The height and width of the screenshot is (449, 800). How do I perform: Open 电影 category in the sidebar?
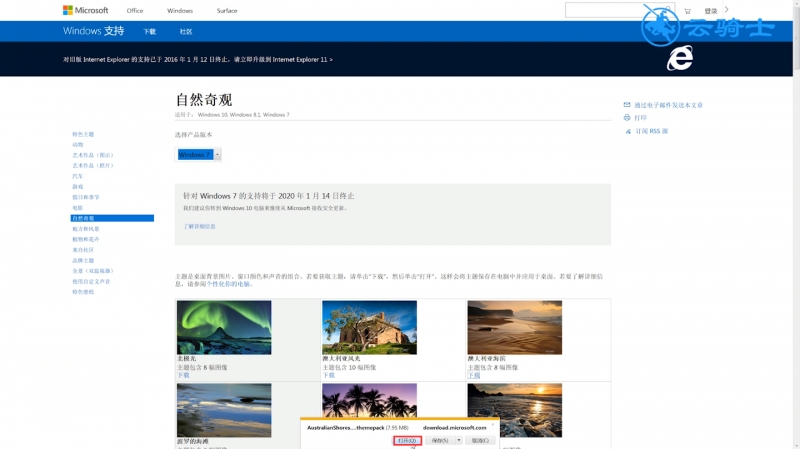pyautogui.click(x=78, y=208)
